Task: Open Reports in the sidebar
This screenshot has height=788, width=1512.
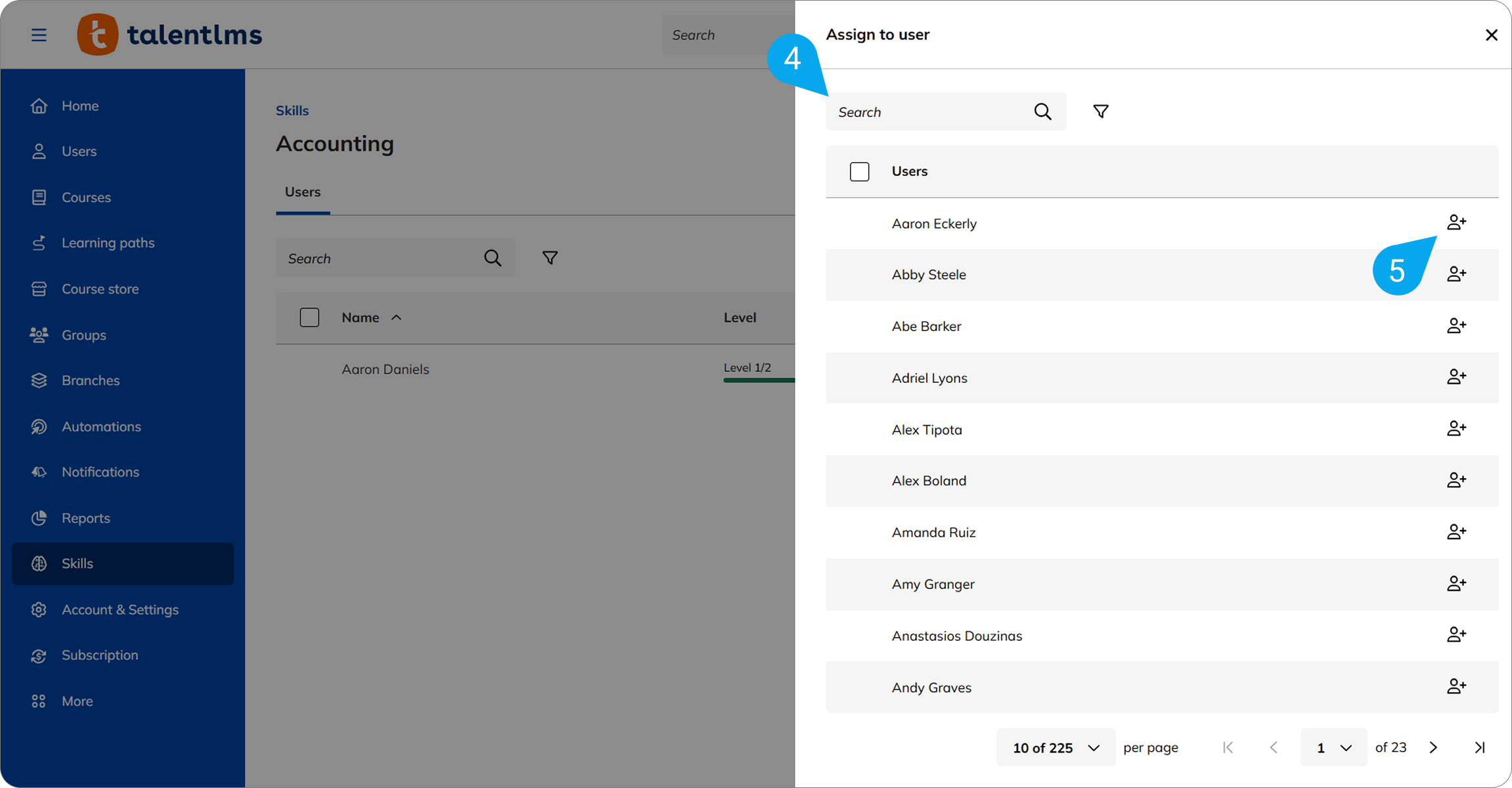Action: point(85,518)
